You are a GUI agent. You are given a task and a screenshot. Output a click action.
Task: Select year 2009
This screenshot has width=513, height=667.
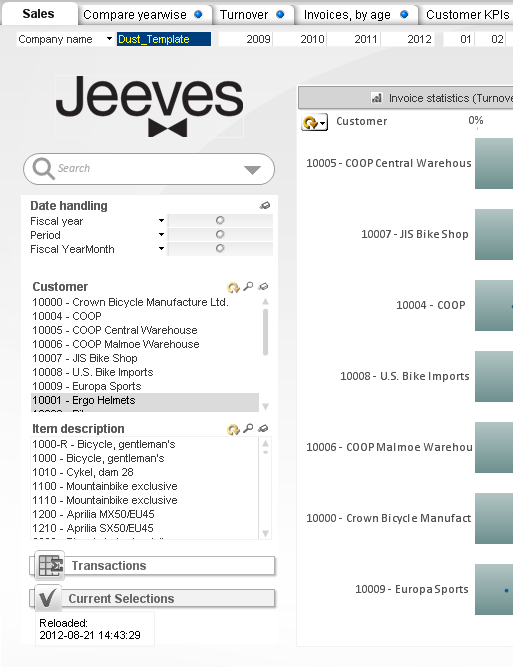point(245,39)
